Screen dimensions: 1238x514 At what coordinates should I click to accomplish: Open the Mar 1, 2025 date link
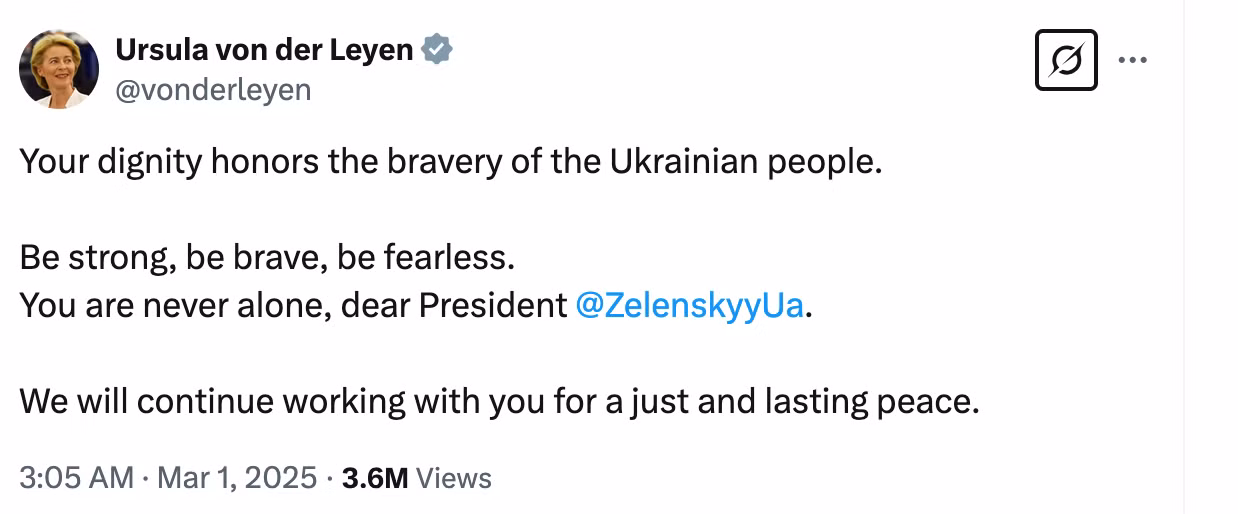[236, 478]
